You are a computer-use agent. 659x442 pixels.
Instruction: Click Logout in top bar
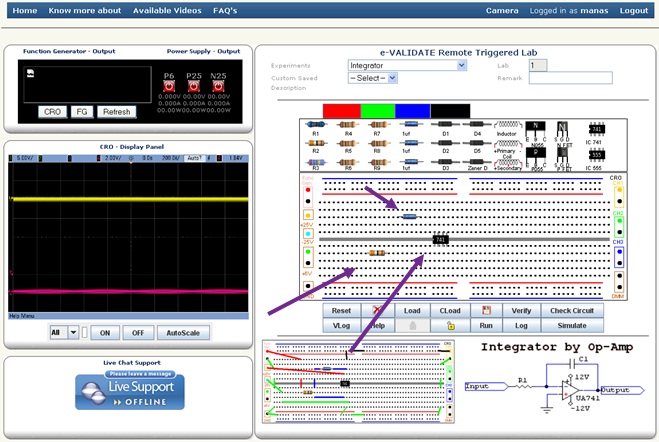[x=634, y=11]
